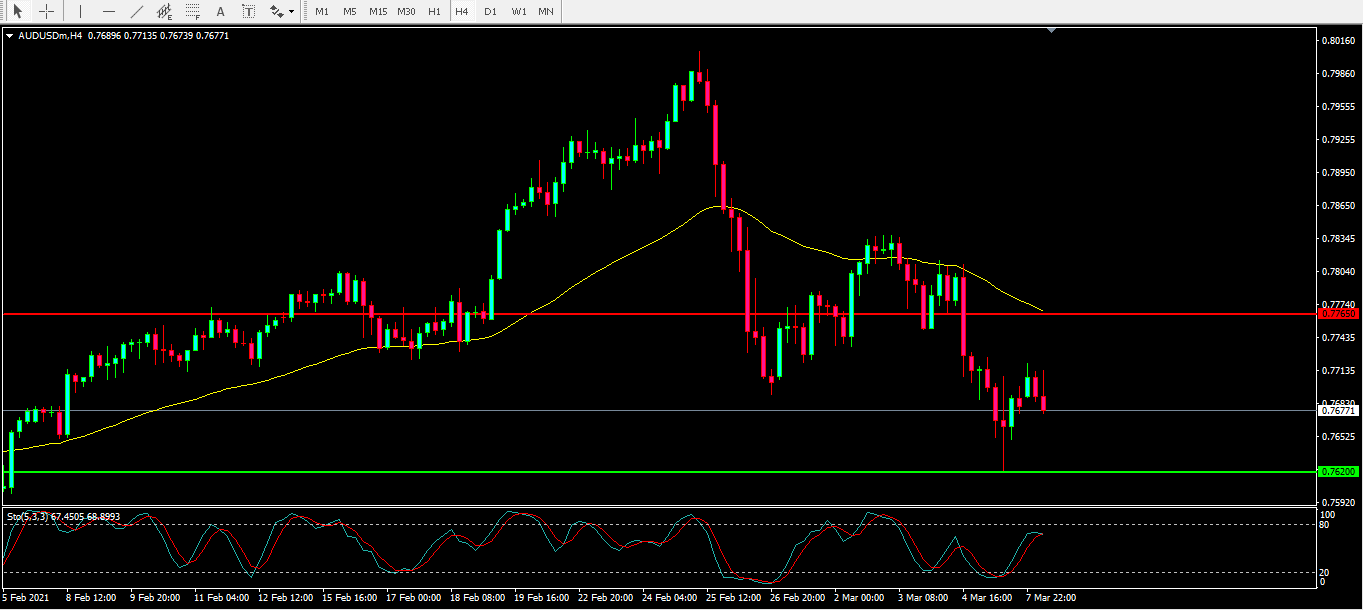1363x611 pixels.
Task: Set chart to D1 daily timeframe
Action: coord(490,12)
